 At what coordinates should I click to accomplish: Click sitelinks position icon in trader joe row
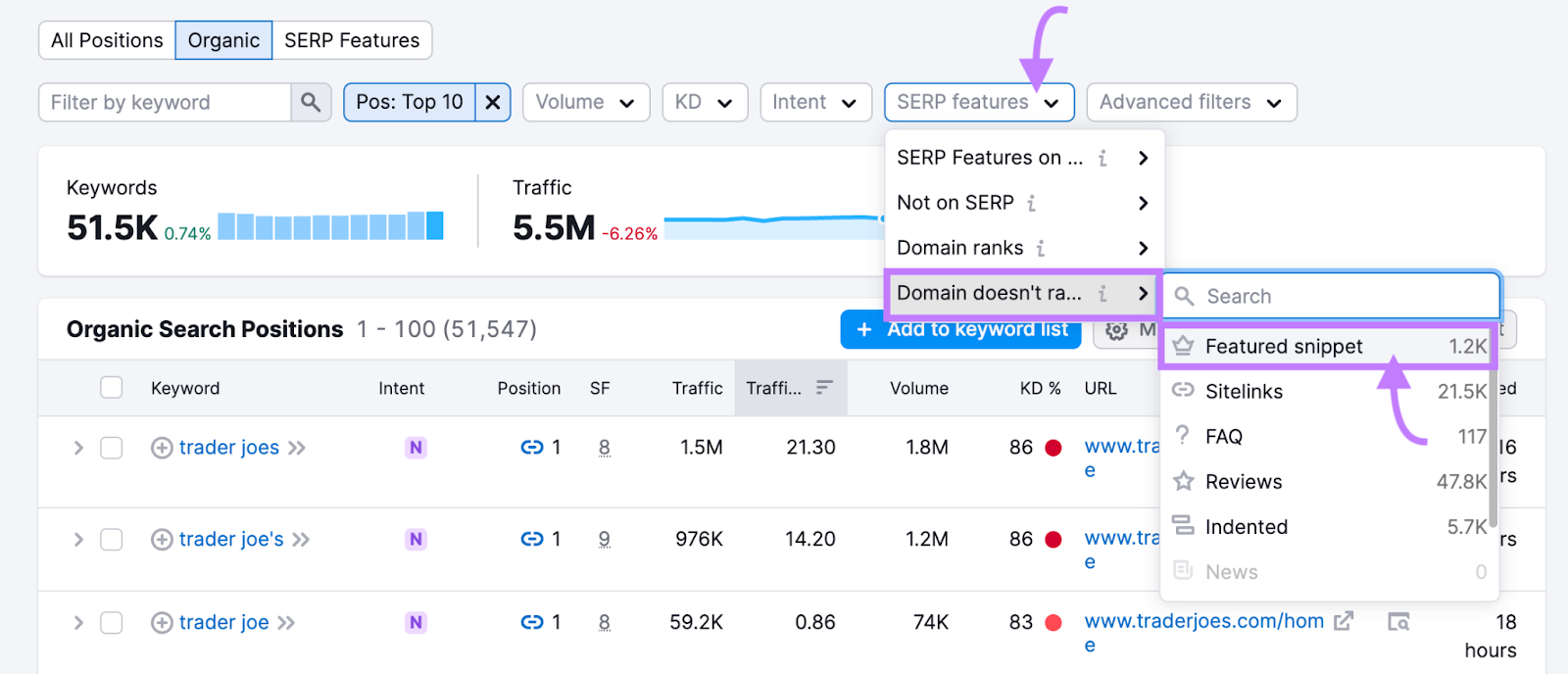(532, 623)
